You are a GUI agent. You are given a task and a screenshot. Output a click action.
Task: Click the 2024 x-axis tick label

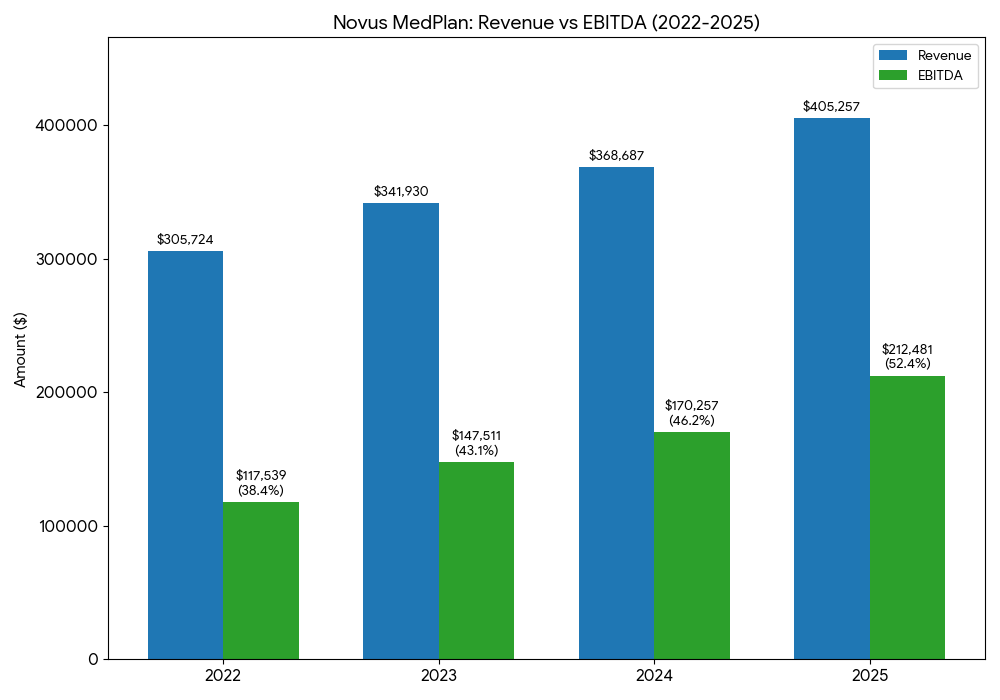click(654, 676)
